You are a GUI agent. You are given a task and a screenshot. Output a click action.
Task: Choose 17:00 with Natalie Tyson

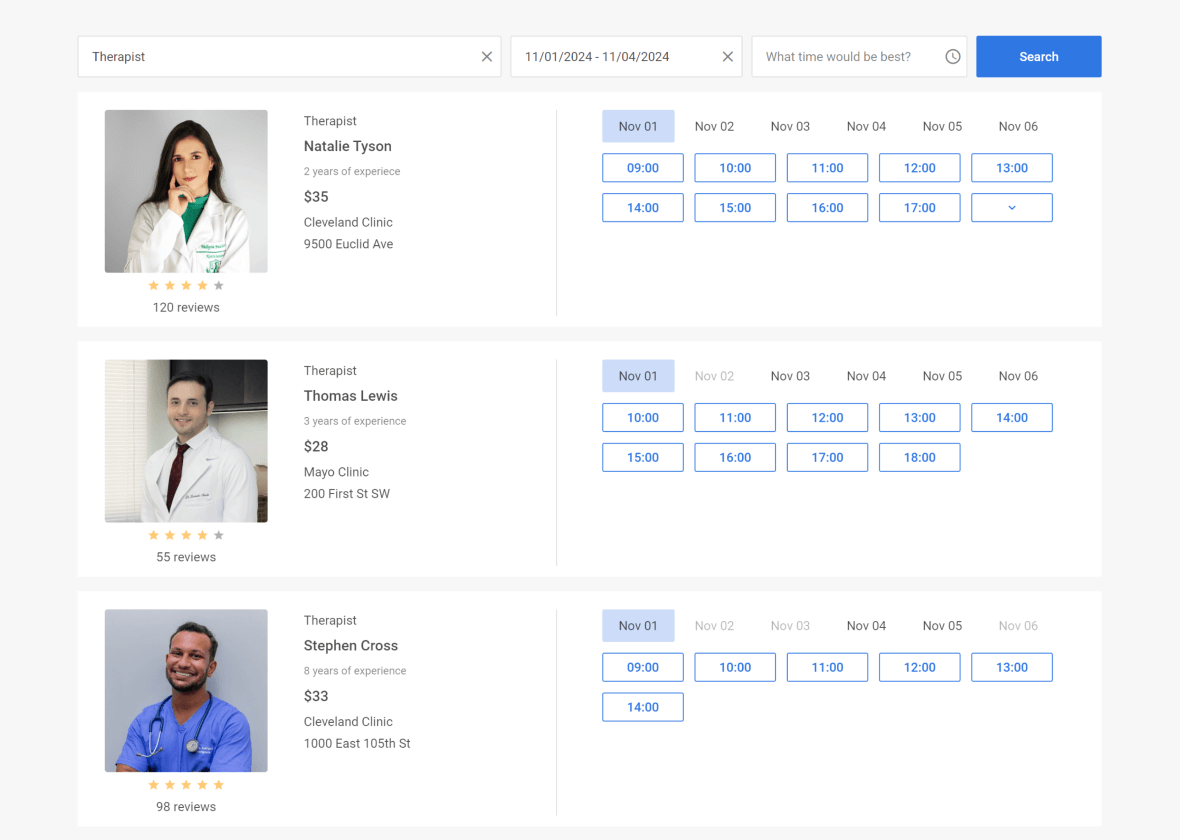click(x=919, y=207)
